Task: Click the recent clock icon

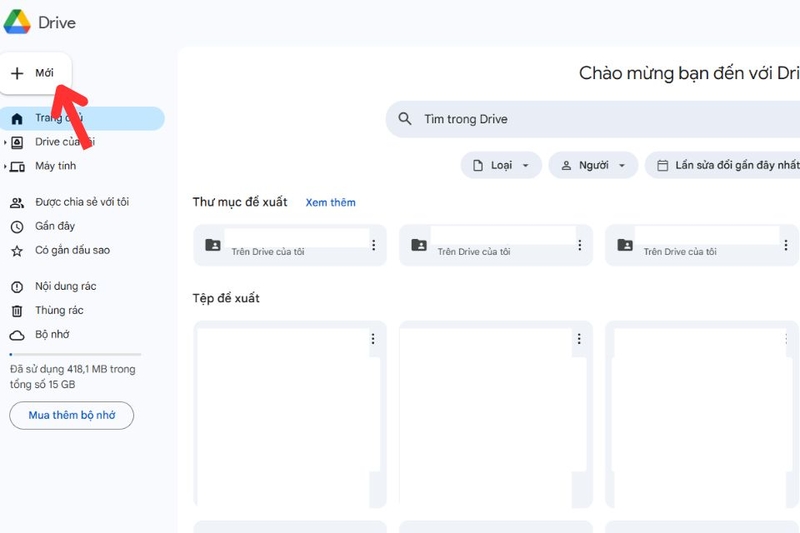Action: [x=17, y=227]
